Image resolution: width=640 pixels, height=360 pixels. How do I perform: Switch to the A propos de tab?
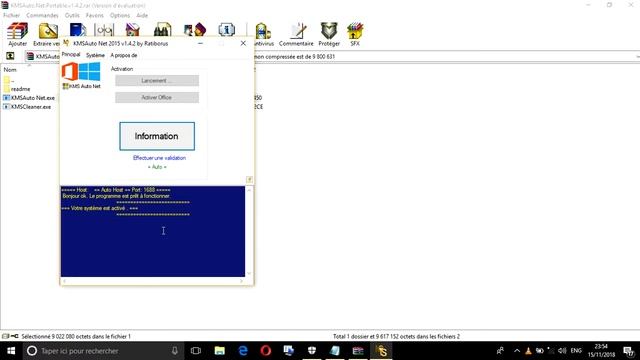pyautogui.click(x=124, y=55)
